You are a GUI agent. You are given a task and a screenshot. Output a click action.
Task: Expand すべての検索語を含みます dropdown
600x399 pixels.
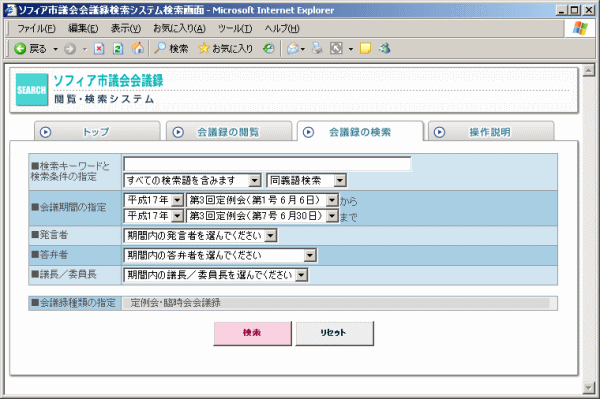pyautogui.click(x=254, y=180)
